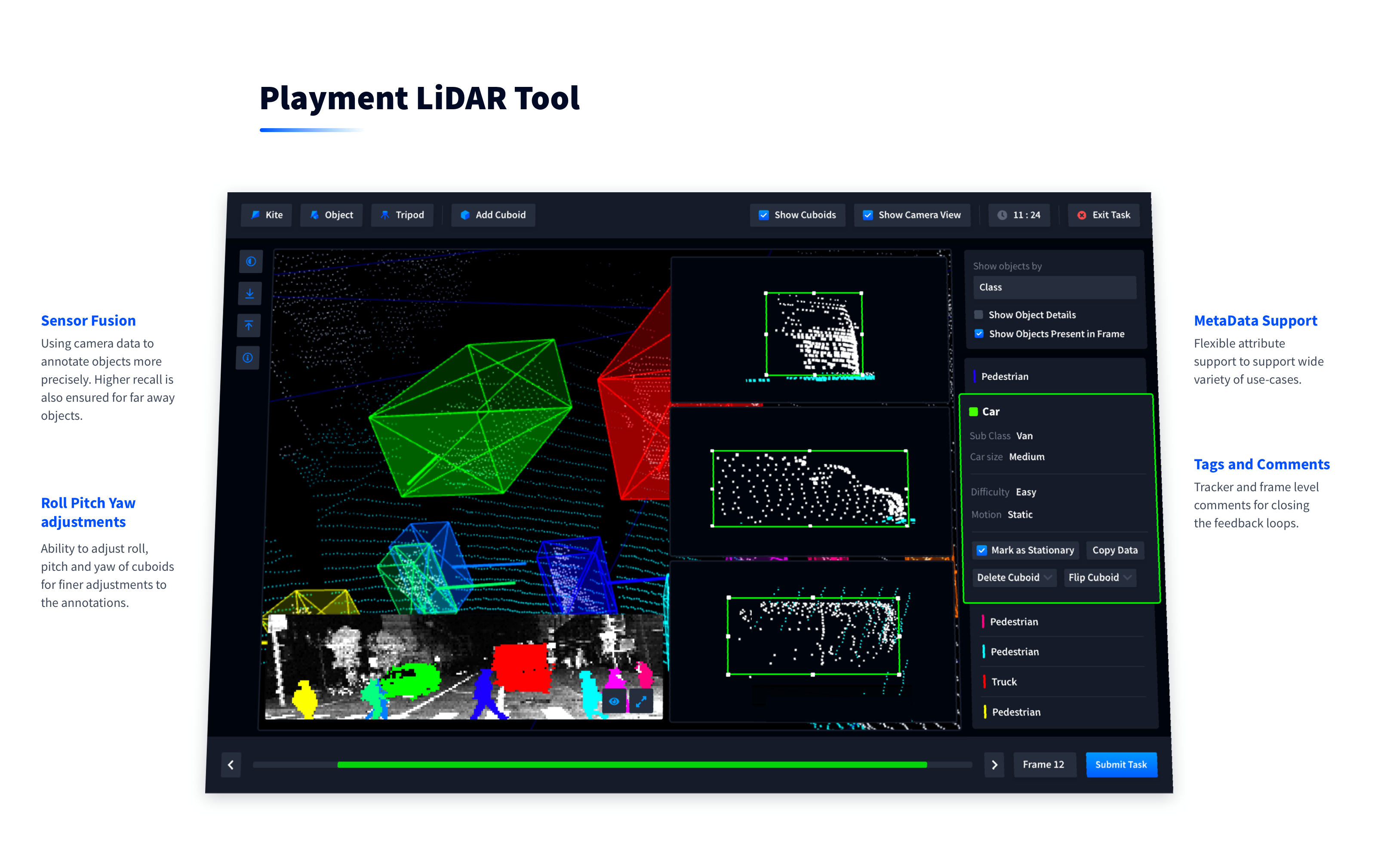Click the download arrow icon in sidebar
Viewport: 1378px width, 868px height.
[249, 293]
